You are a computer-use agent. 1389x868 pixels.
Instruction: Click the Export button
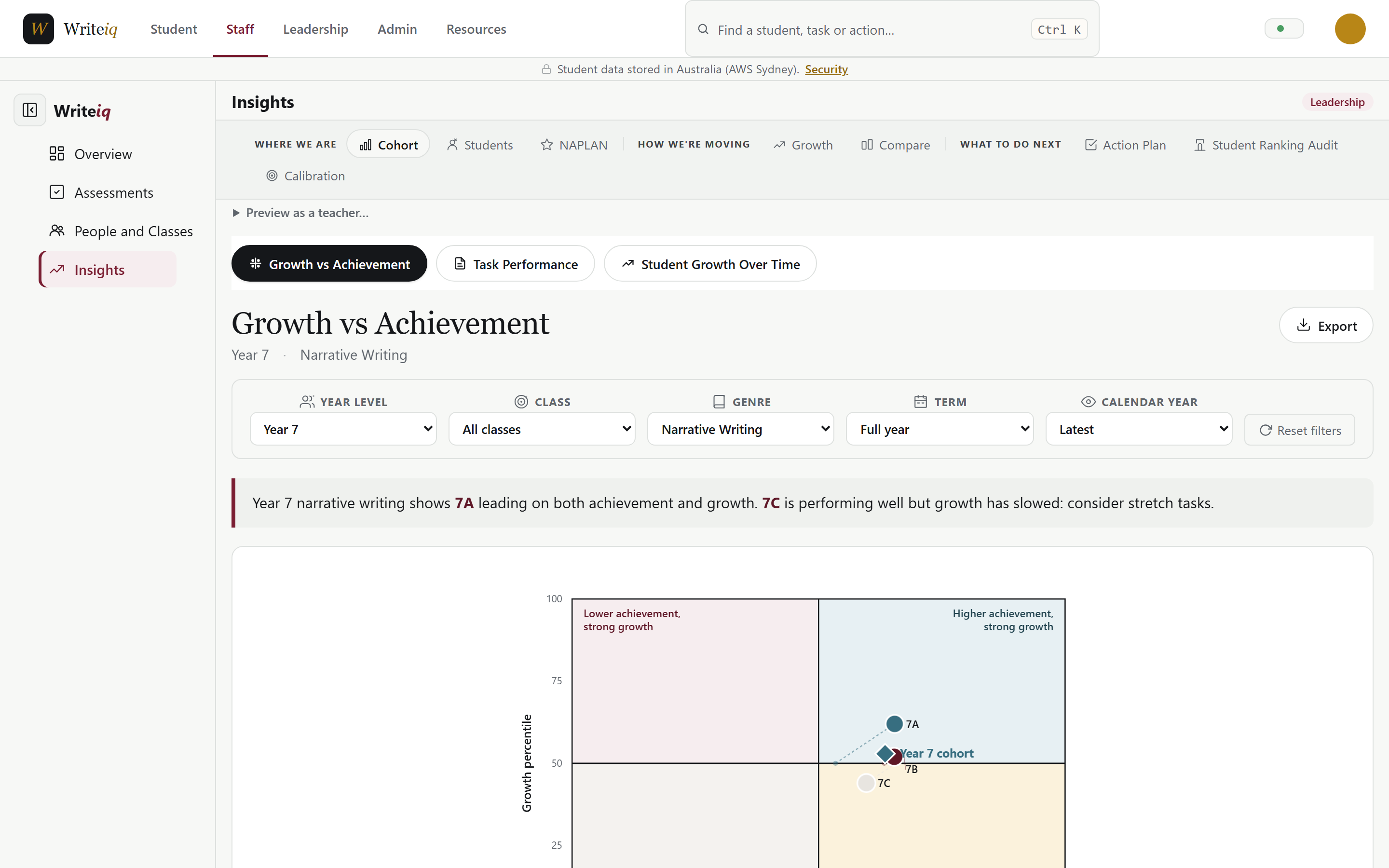[x=1326, y=325]
